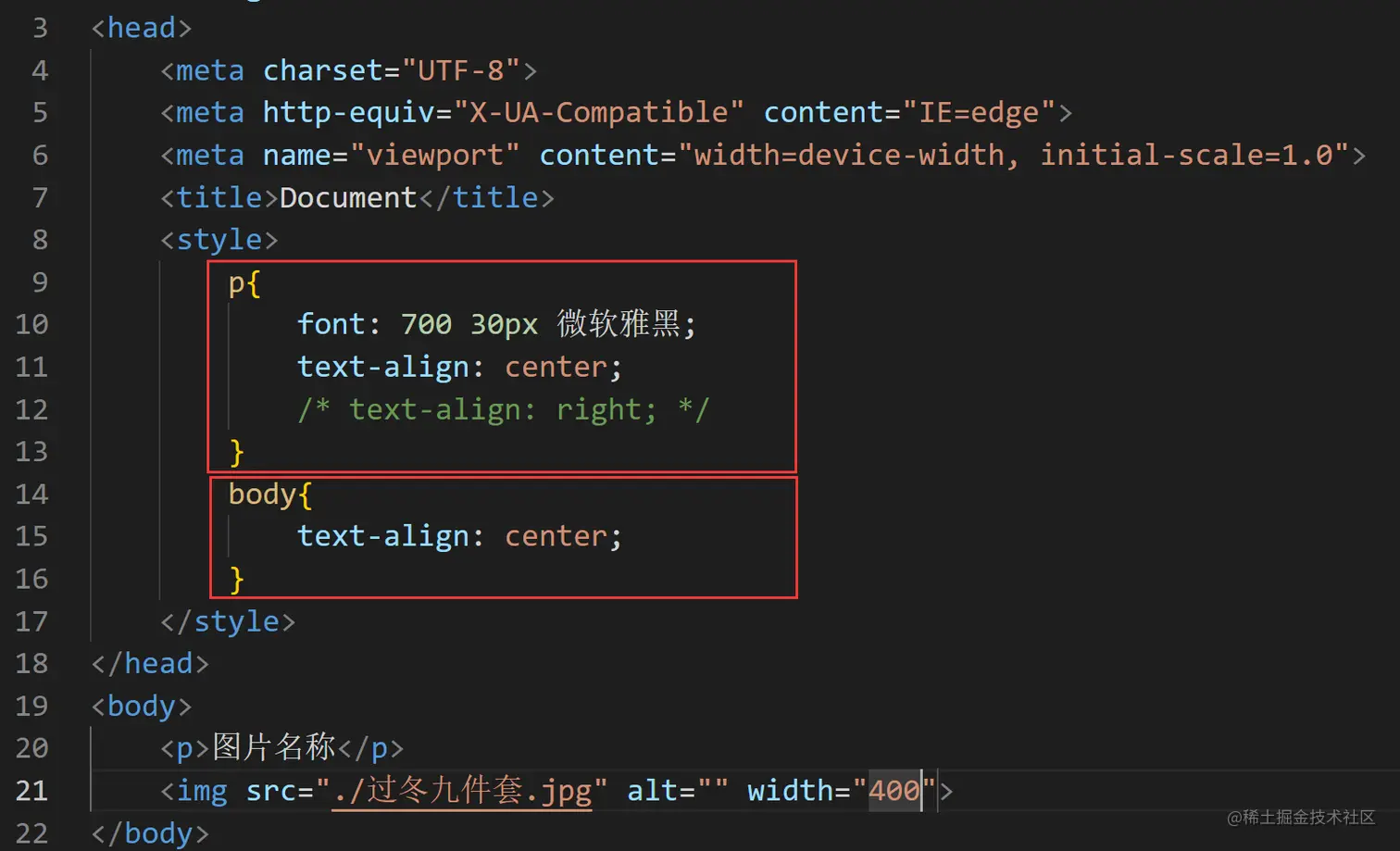Screen dimensions: 1400x851
Task: Click the body selector on line 14
Action: tap(262, 494)
